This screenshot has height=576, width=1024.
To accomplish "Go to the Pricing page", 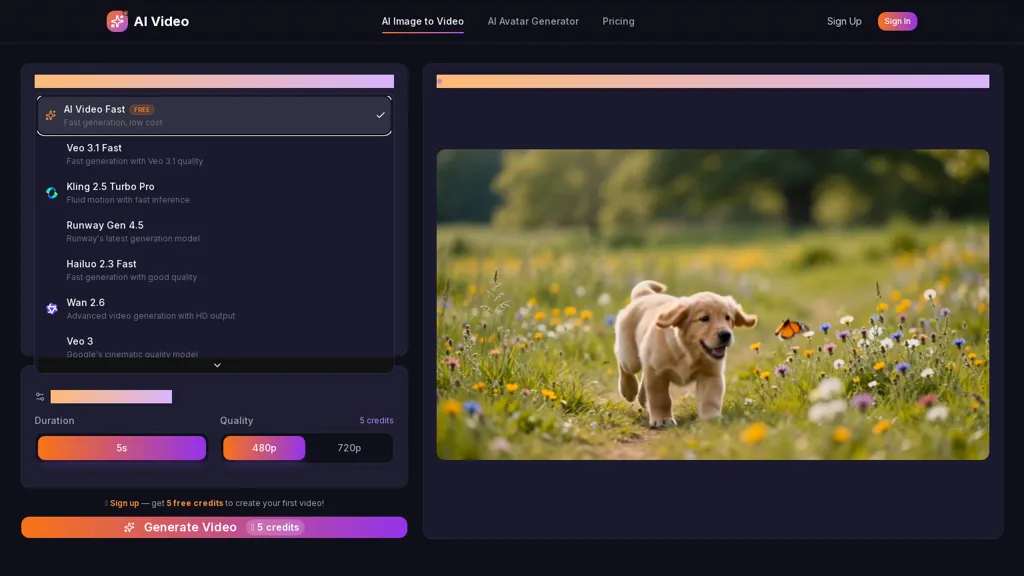I will click(618, 22).
